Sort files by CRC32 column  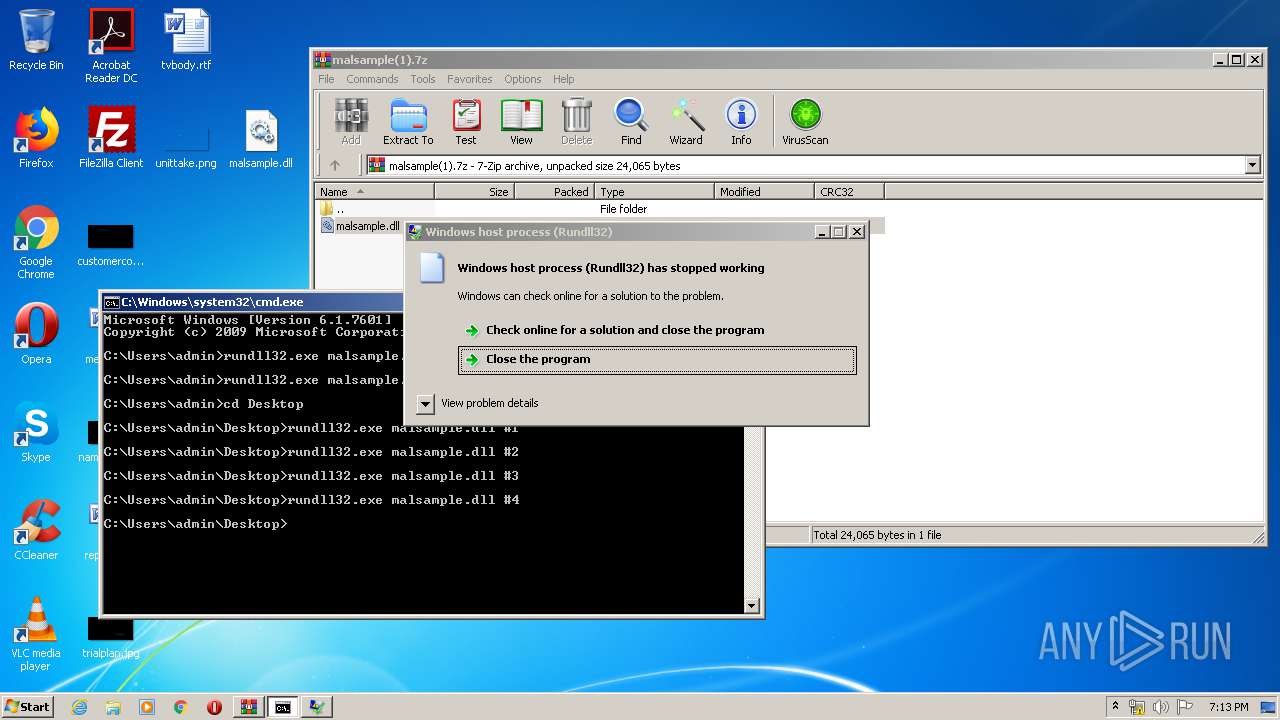849,192
